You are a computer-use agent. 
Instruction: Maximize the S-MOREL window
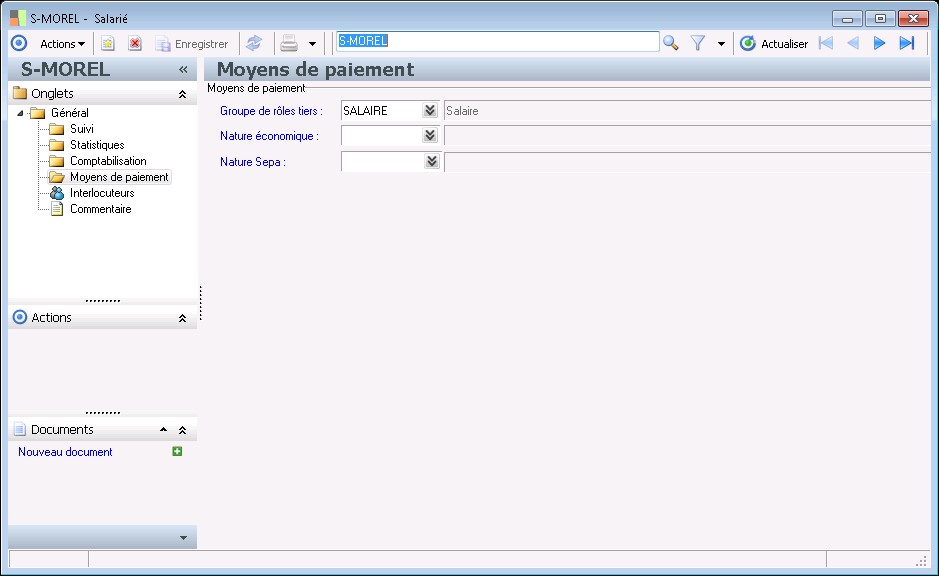click(x=880, y=19)
